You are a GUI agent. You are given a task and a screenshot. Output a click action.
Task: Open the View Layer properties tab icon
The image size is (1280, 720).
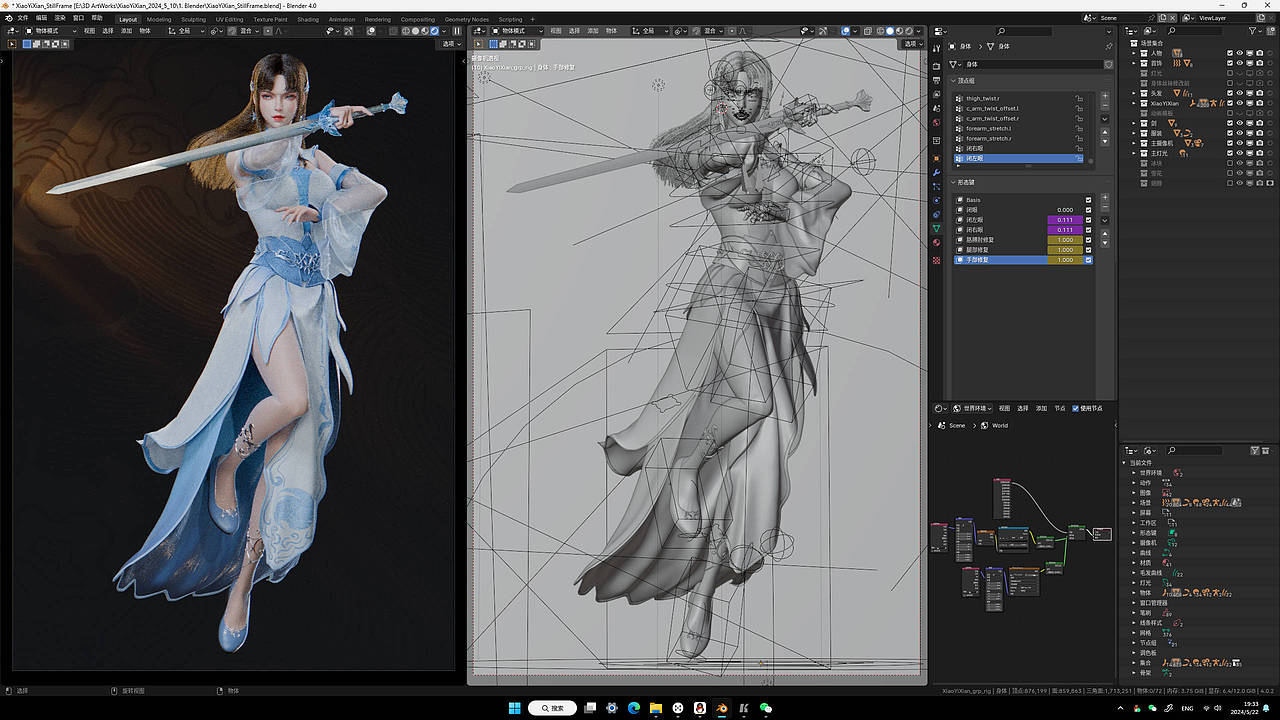click(x=937, y=95)
